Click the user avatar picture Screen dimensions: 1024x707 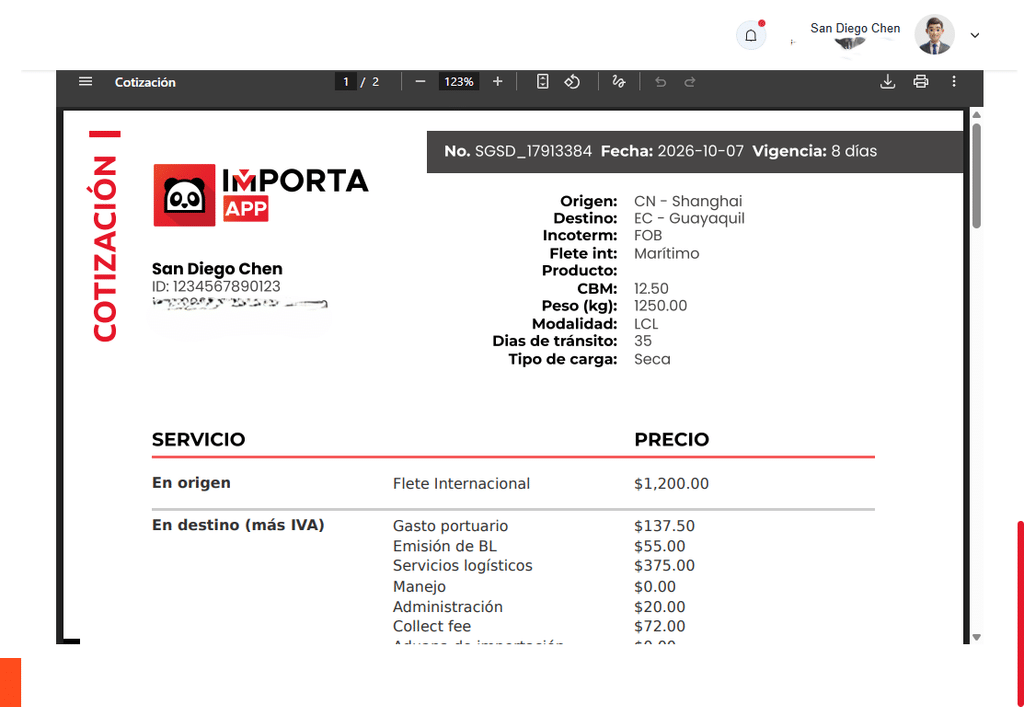click(x=935, y=35)
